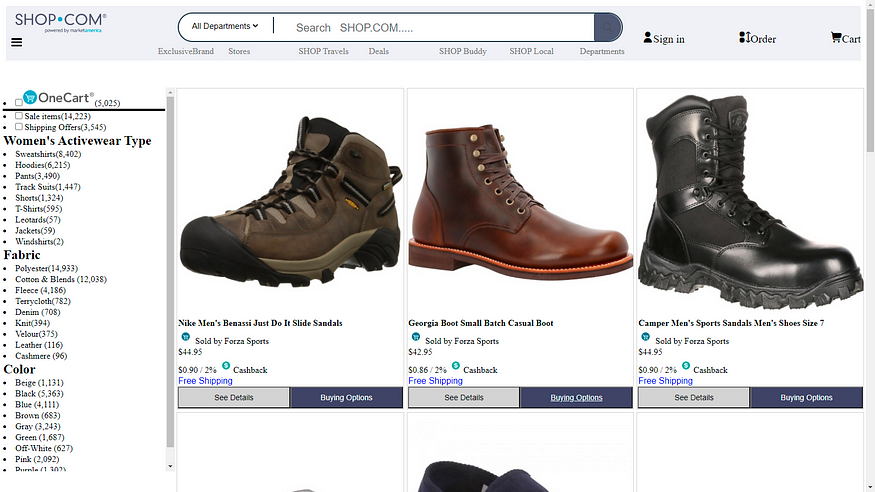Open the Departments menu item
875x492 pixels.
(x=602, y=51)
